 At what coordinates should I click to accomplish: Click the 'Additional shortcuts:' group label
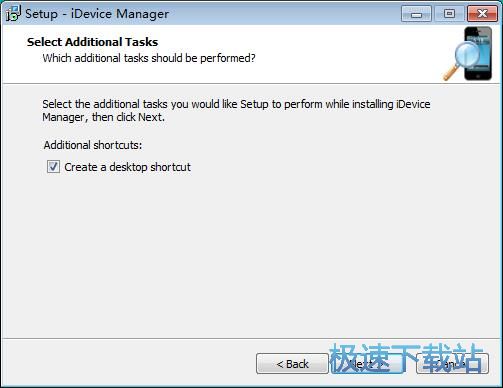click(93, 145)
